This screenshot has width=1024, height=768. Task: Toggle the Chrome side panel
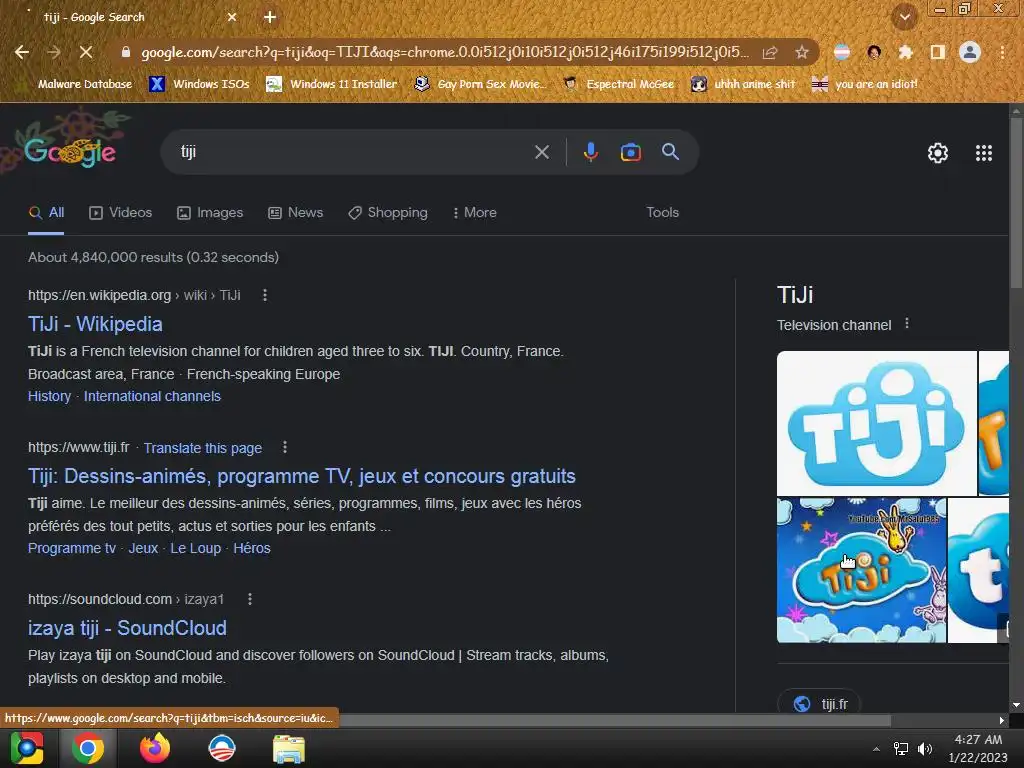(x=938, y=52)
